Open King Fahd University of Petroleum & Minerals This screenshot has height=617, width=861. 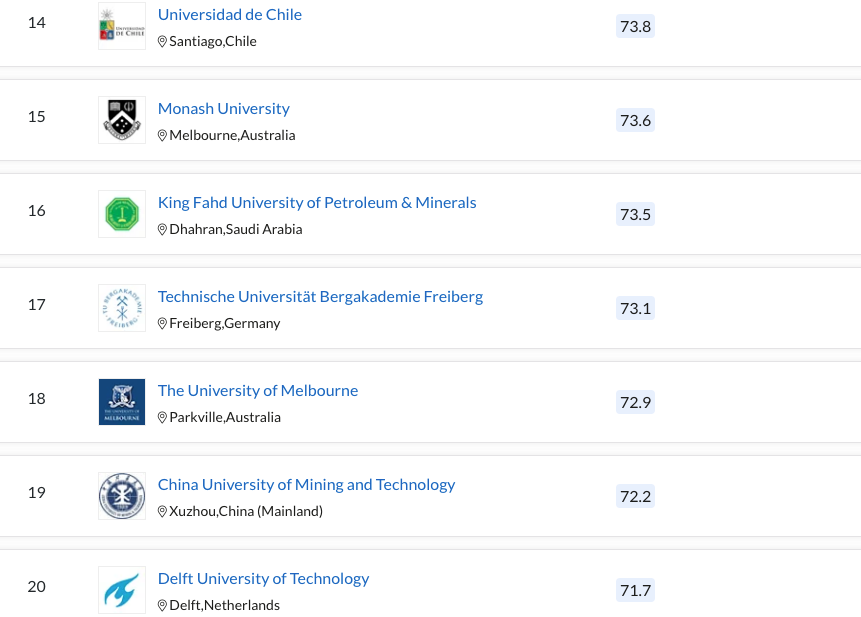(x=317, y=203)
